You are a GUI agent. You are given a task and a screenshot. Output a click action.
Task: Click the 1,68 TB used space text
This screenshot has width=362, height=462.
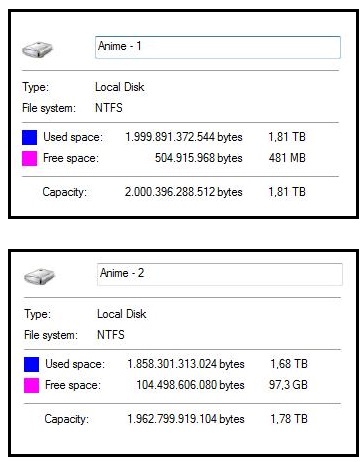pos(289,364)
